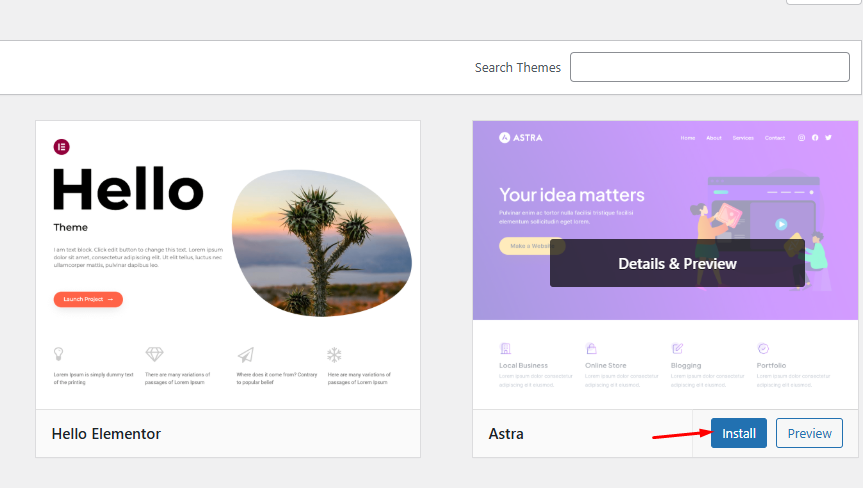This screenshot has height=488, width=863.
Task: Click Twitter icon in Astra screenshot
Action: coord(828,138)
